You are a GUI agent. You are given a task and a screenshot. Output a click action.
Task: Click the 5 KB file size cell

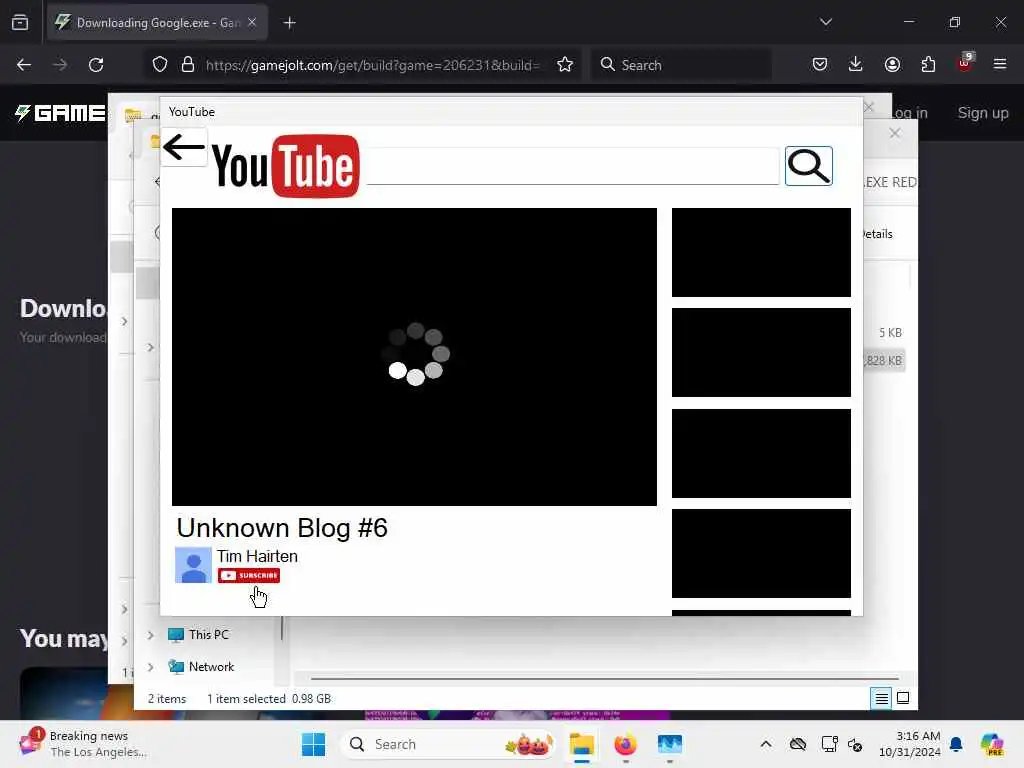pos(889,333)
